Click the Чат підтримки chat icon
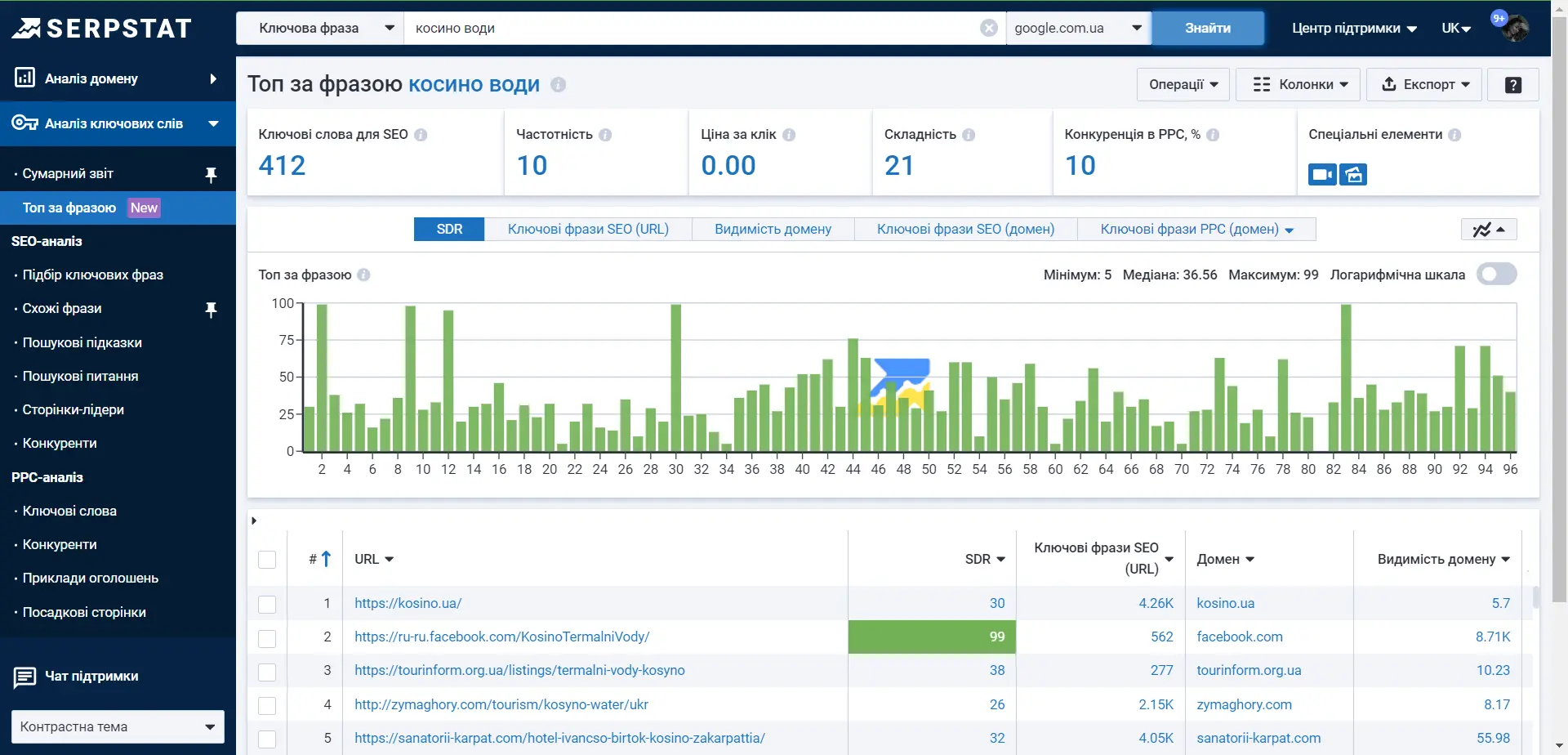Viewport: 1568px width, 755px height. [x=25, y=677]
